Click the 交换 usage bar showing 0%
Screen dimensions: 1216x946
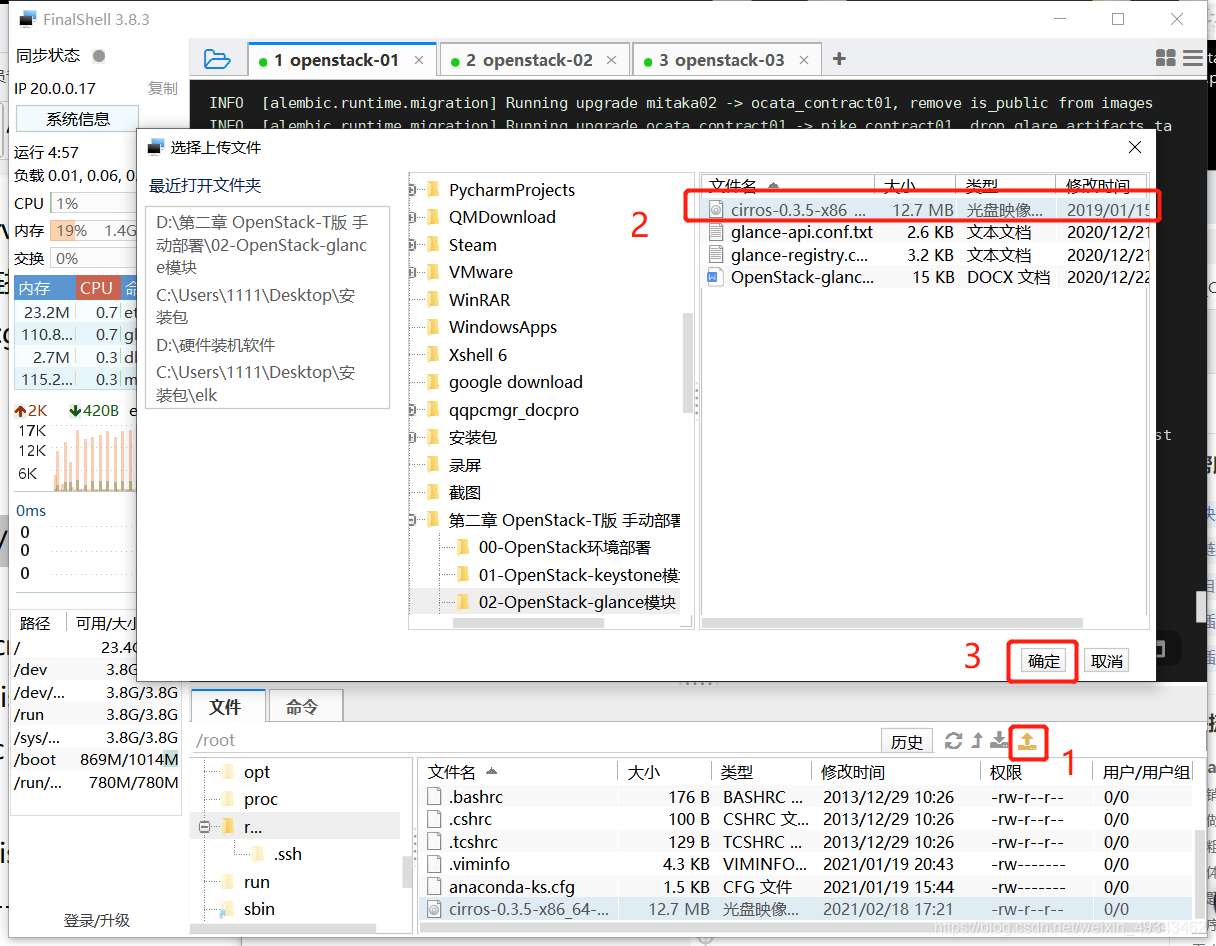[x=94, y=258]
